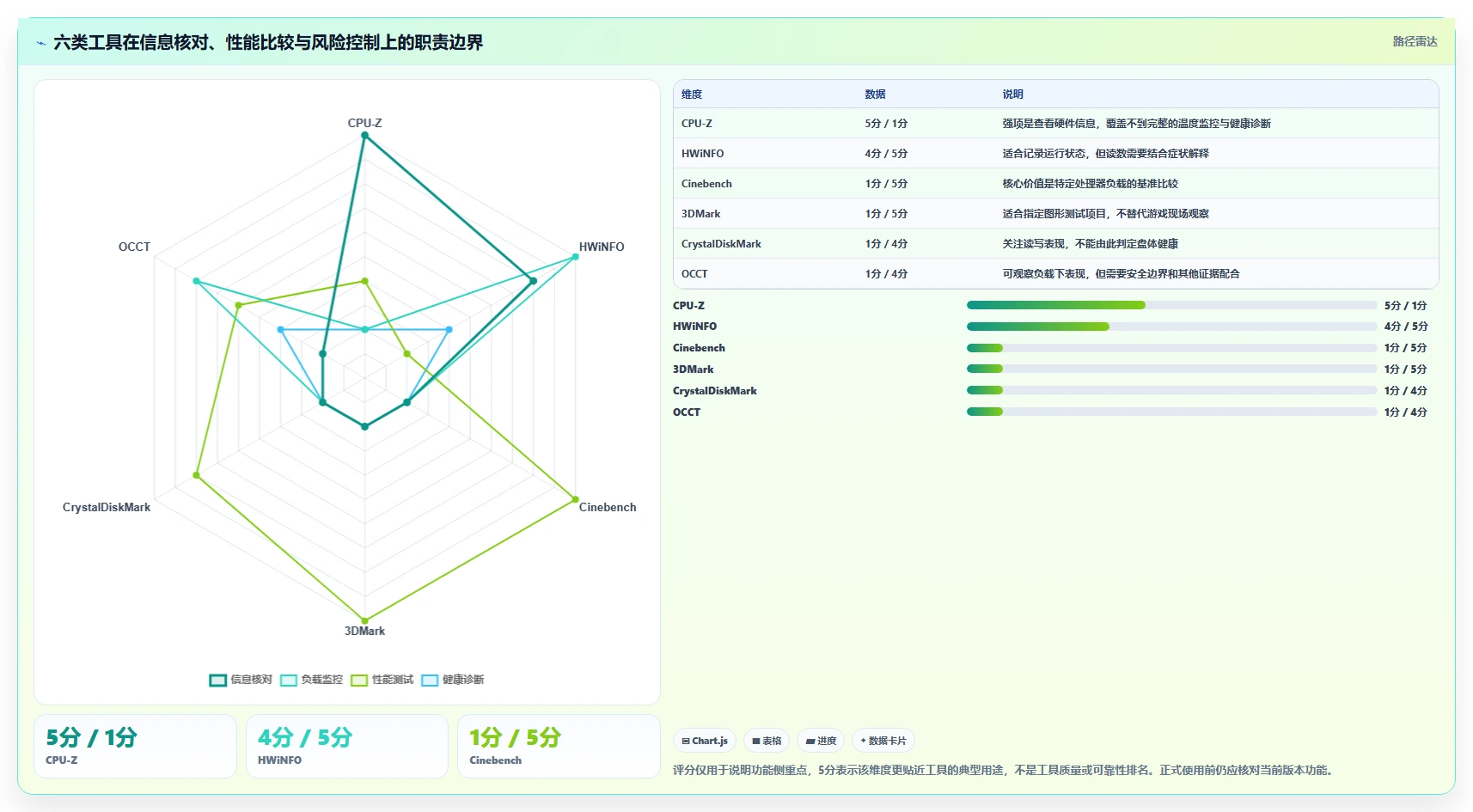The height and width of the screenshot is (812, 1473).
Task: Click the 表格 chip
Action: [767, 741]
